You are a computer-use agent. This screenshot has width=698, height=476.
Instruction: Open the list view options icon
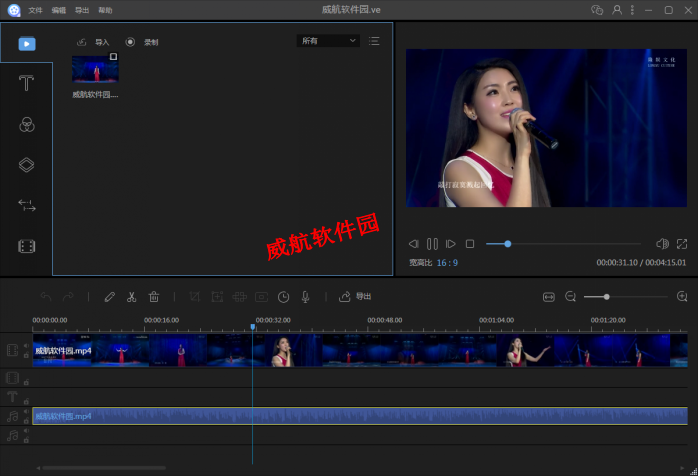374,41
